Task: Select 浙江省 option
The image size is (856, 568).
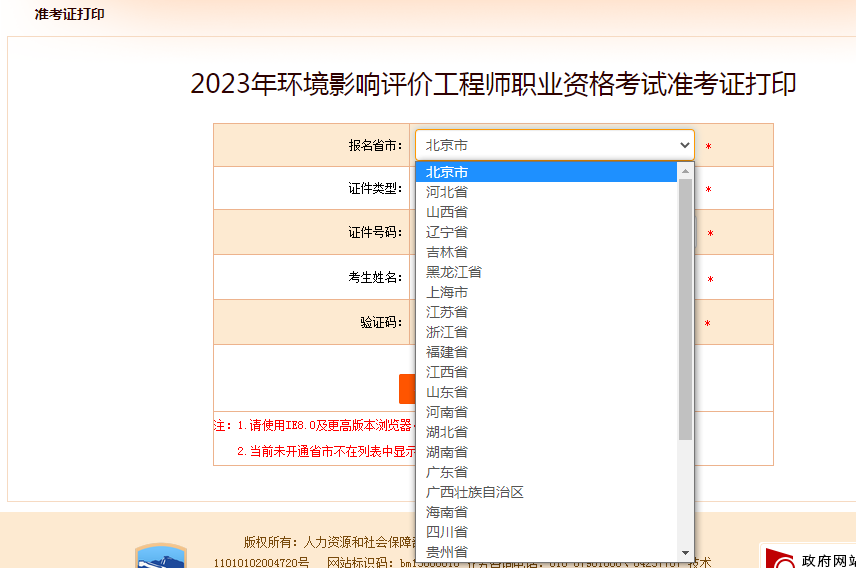Action: 546,332
